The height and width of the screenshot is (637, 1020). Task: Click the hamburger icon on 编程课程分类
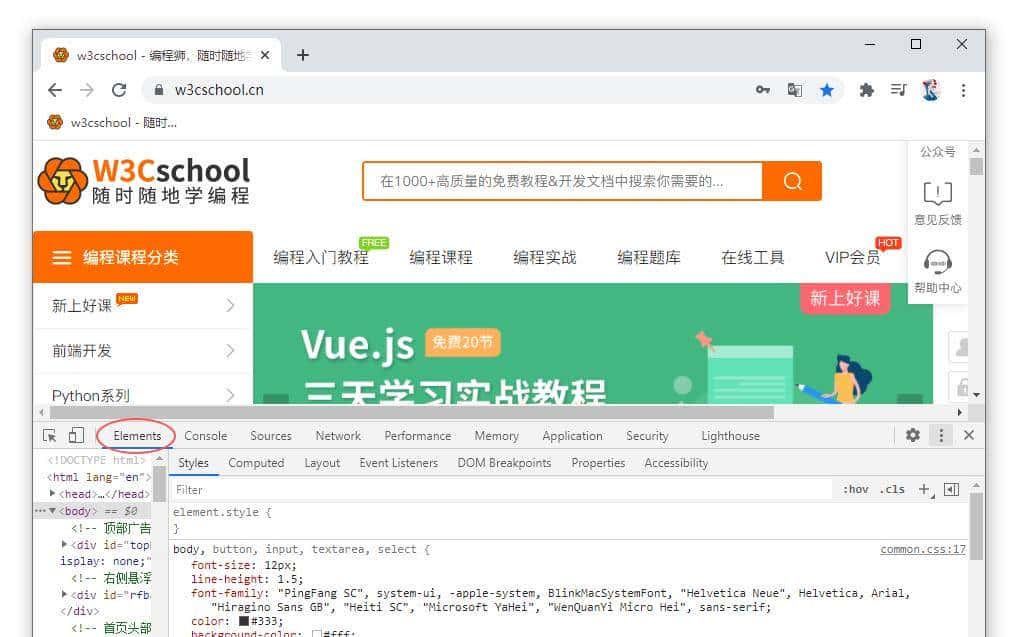pos(62,256)
